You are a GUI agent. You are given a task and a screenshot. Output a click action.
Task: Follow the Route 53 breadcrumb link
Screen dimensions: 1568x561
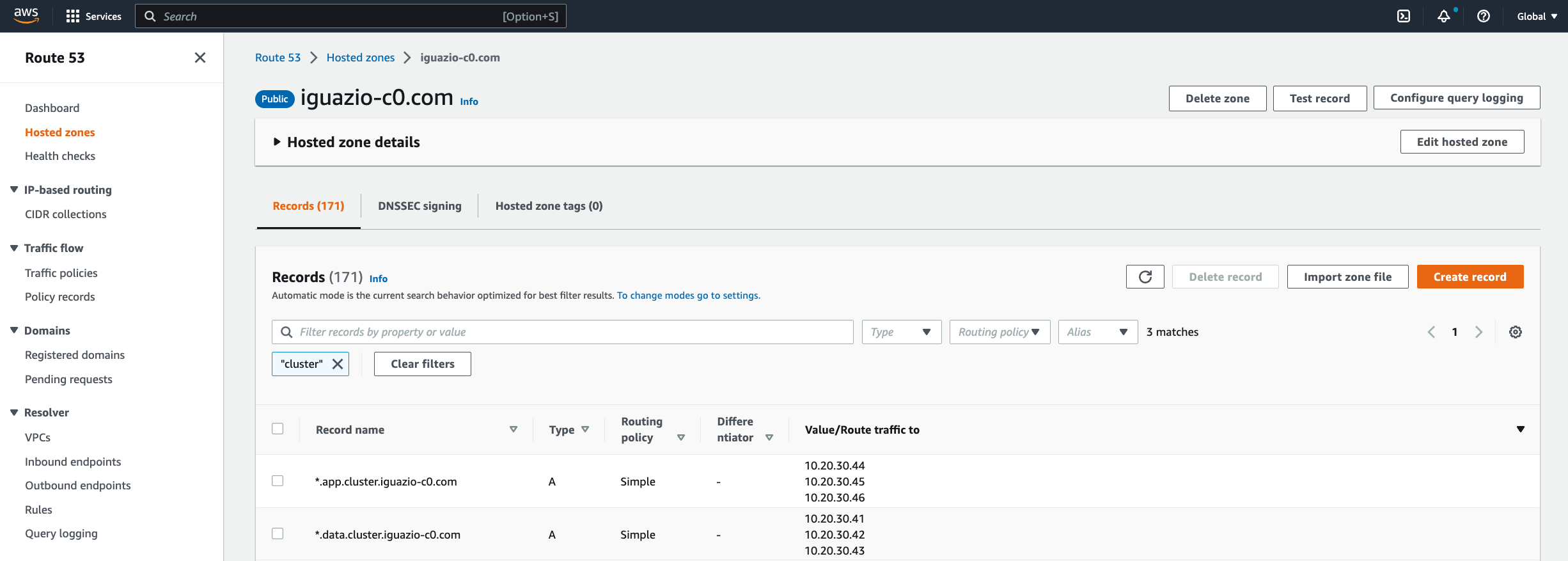(x=278, y=58)
